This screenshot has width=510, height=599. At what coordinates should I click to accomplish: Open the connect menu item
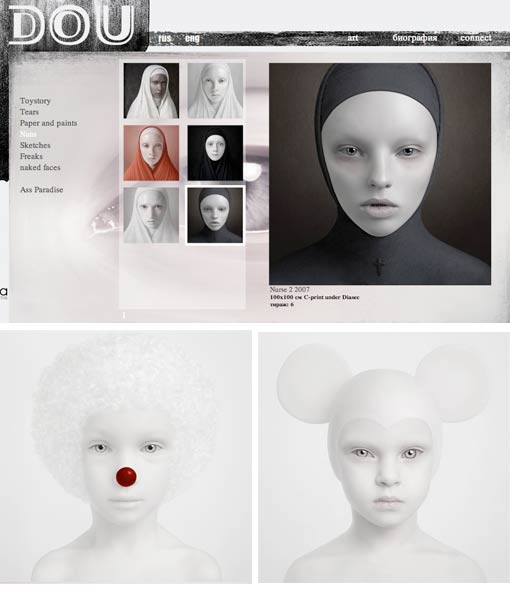click(x=476, y=37)
